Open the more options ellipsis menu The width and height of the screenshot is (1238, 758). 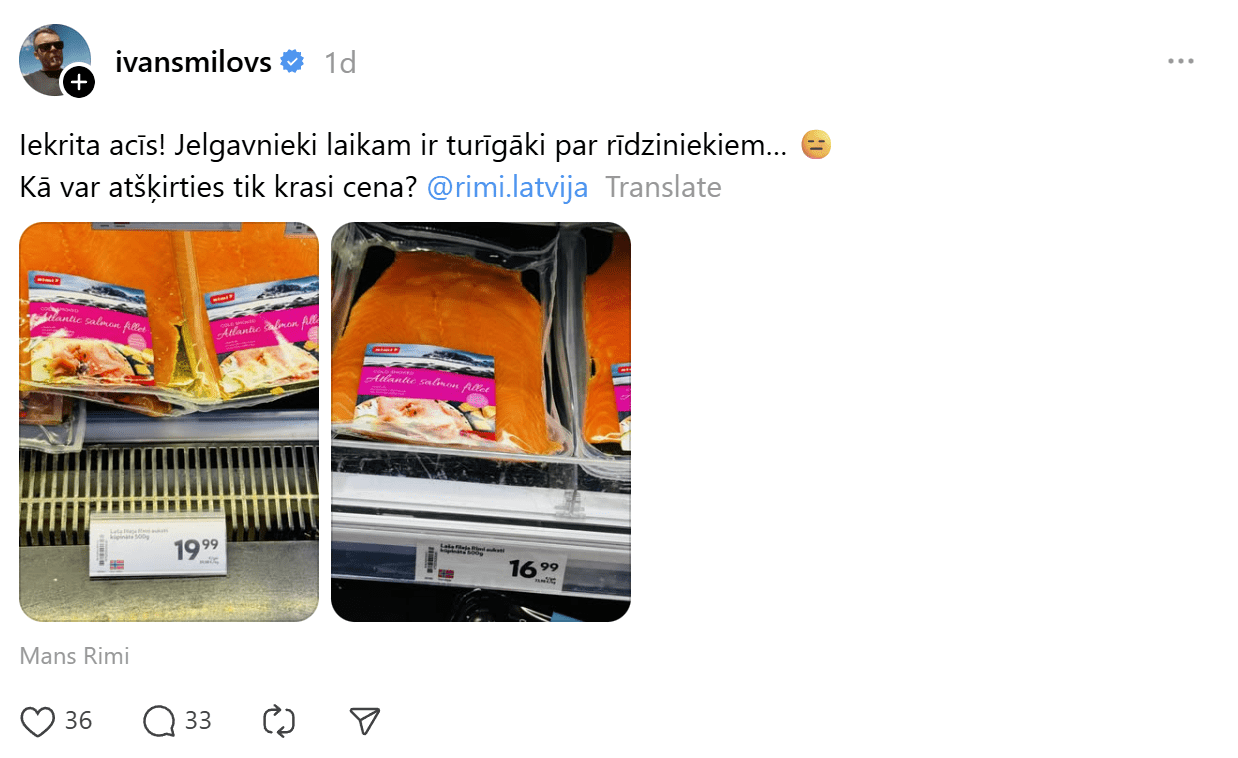(1181, 62)
